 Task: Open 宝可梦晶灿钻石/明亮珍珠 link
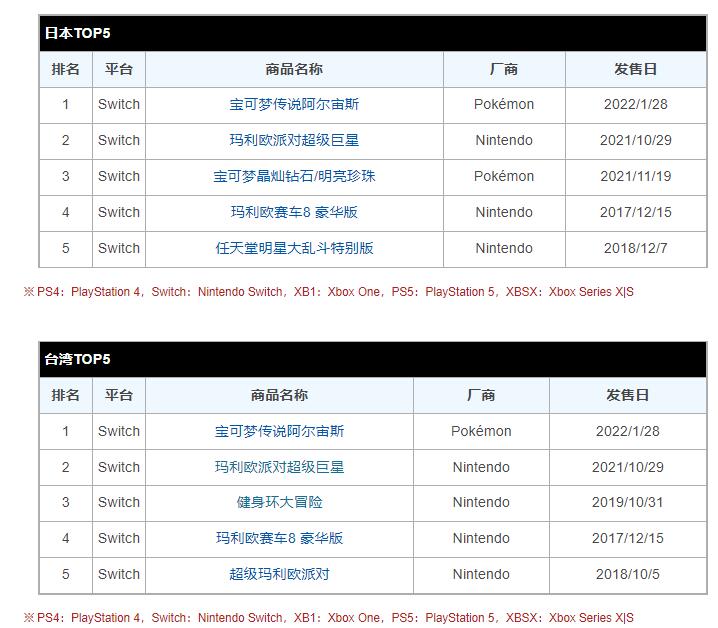pos(294,176)
